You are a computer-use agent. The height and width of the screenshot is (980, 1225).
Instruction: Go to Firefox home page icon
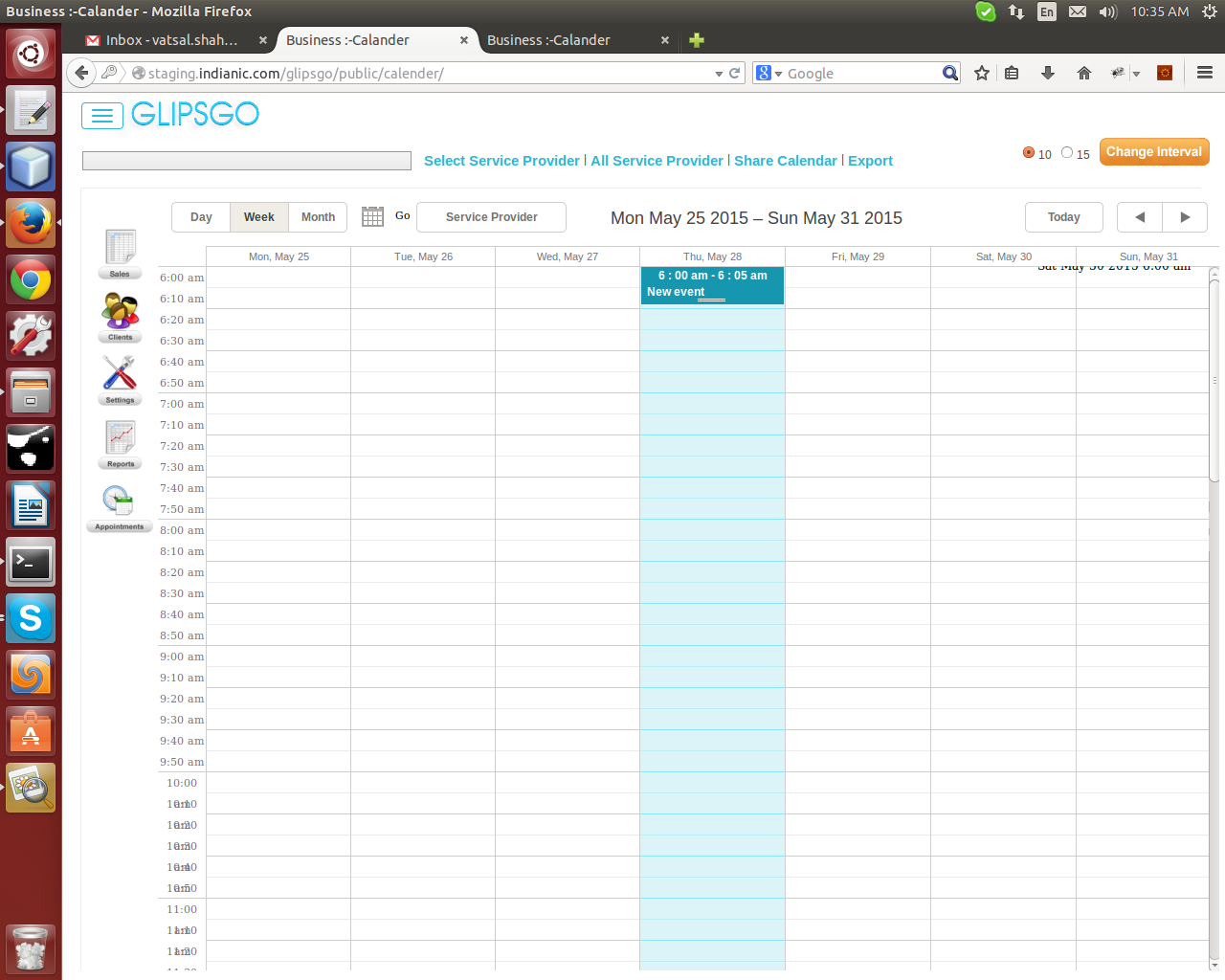tap(1084, 73)
